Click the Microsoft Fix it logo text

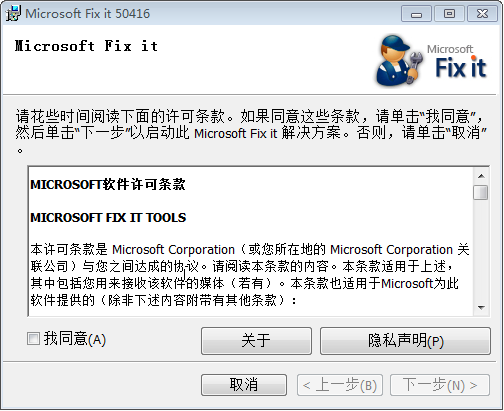tap(459, 62)
